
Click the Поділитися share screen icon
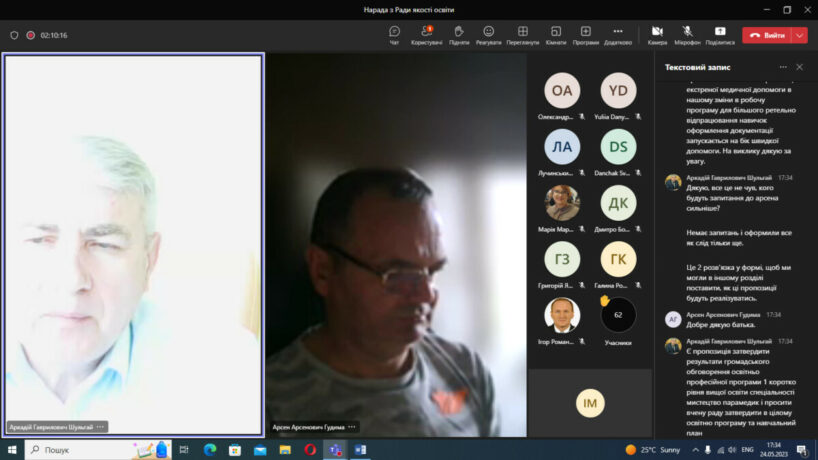point(719,34)
